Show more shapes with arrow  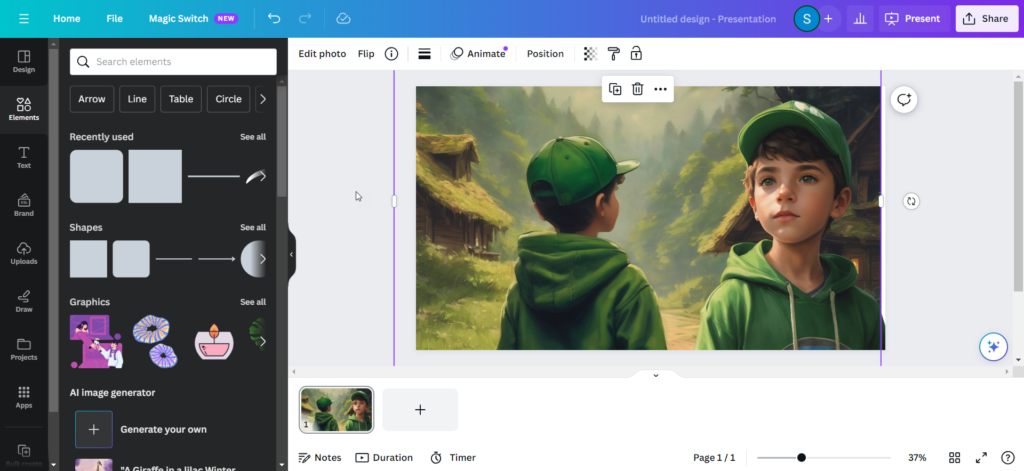(263, 259)
